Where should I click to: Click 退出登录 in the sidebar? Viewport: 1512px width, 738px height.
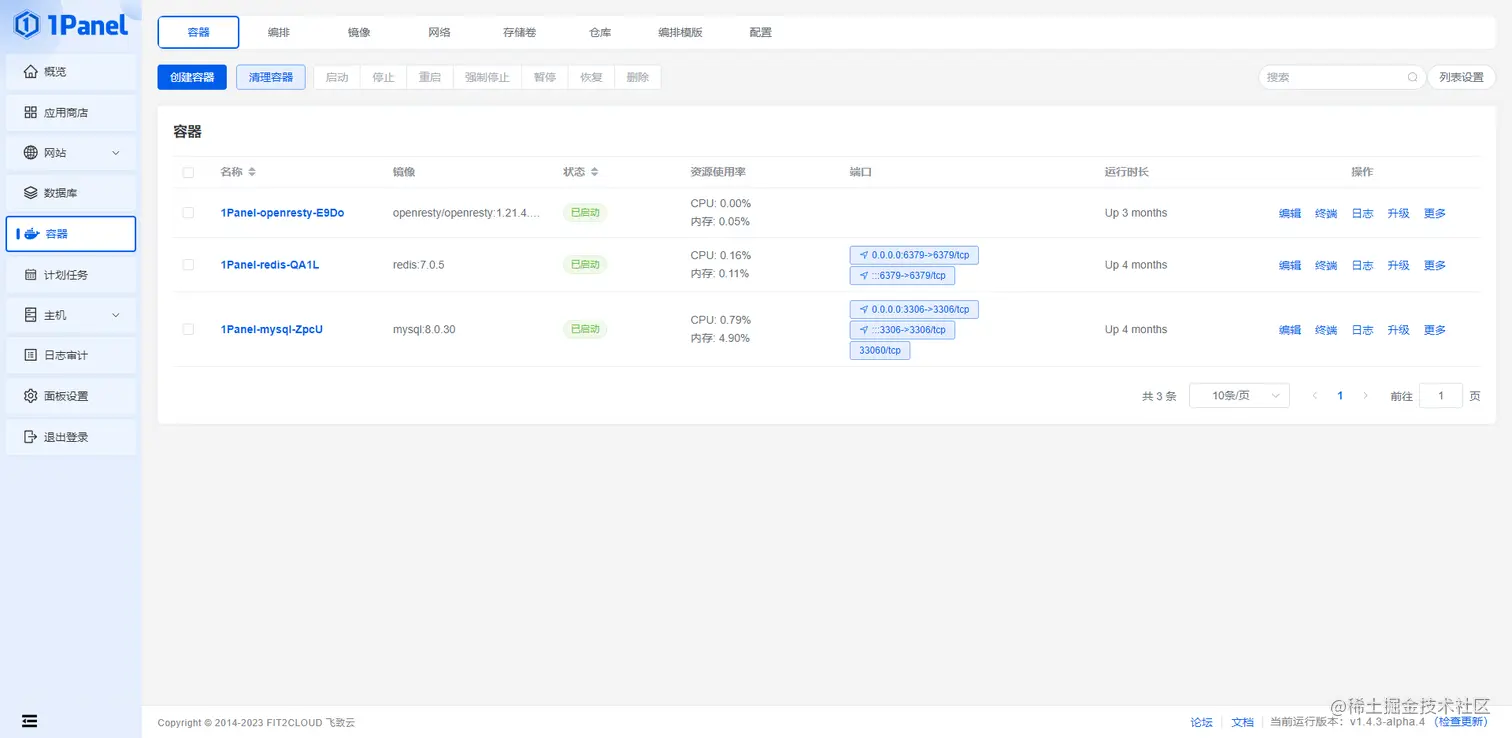coord(71,437)
